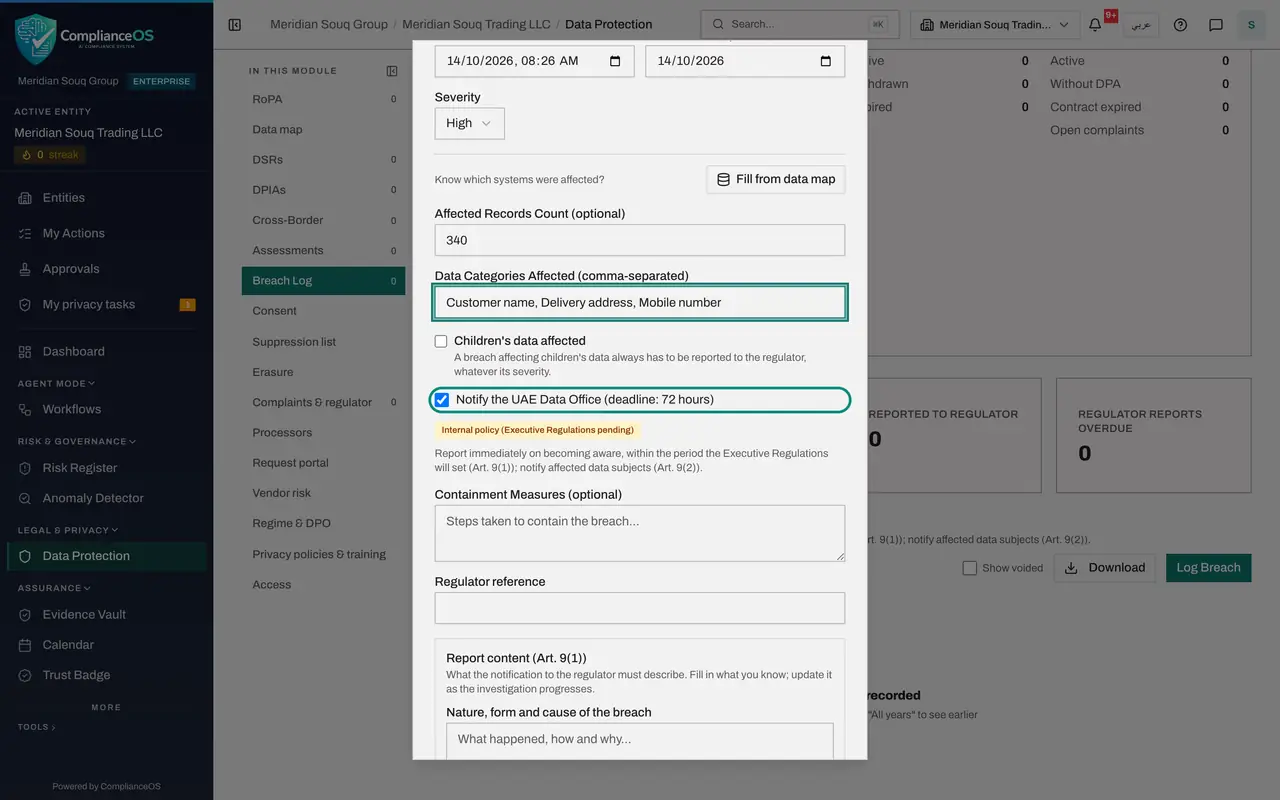Click the Approvals sidebar icon
This screenshot has width=1280, height=800.
(x=25, y=269)
